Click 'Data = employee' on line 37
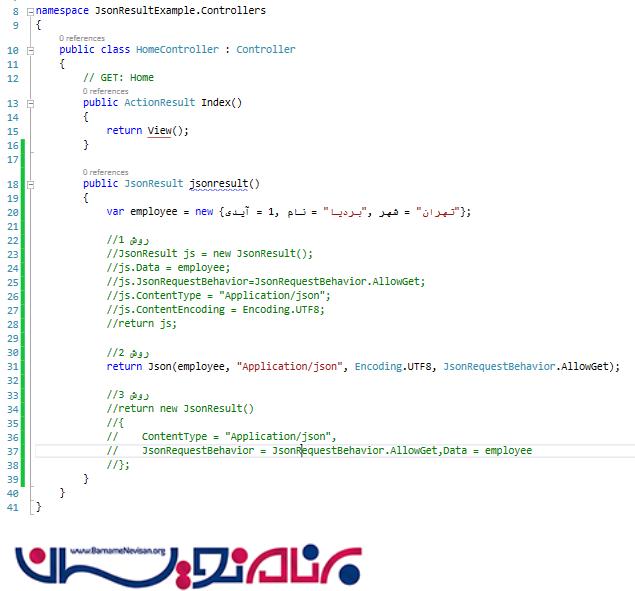This screenshot has width=635, height=591. tap(488, 450)
